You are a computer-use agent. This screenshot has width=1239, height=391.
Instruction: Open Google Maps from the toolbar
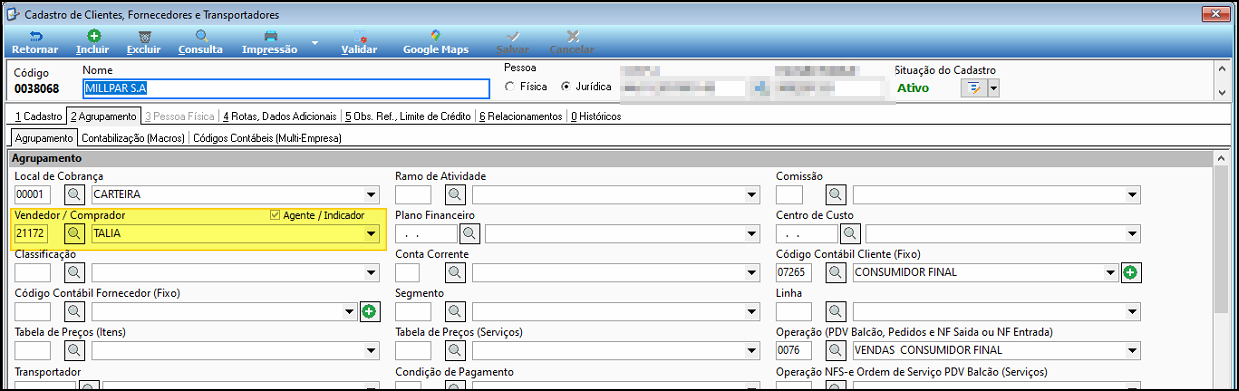(x=435, y=42)
